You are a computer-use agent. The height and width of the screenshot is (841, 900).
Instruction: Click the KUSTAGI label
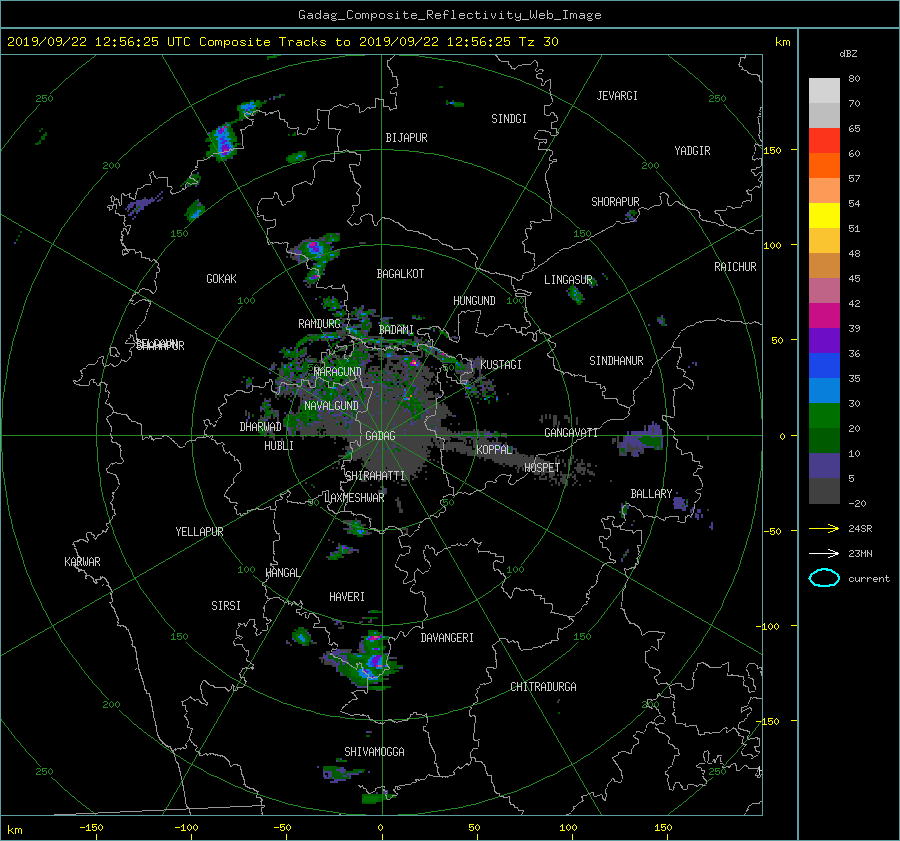(x=501, y=365)
